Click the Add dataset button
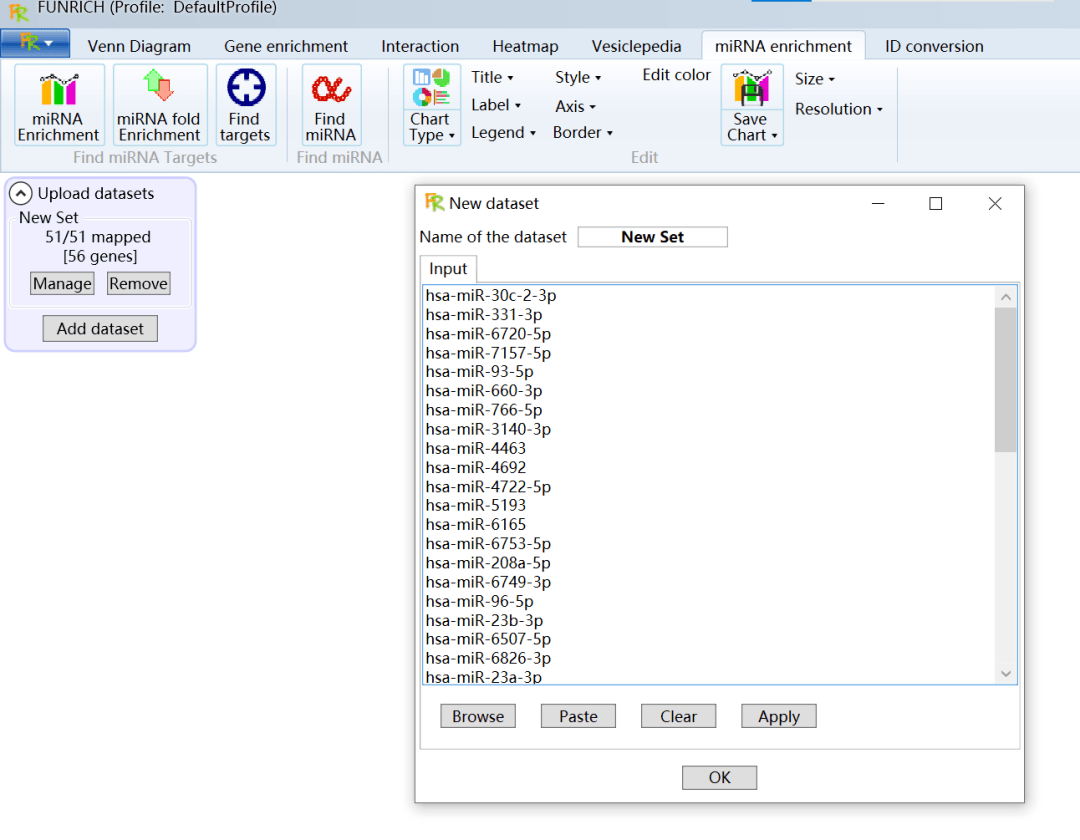This screenshot has height=840, width=1080. click(x=100, y=328)
